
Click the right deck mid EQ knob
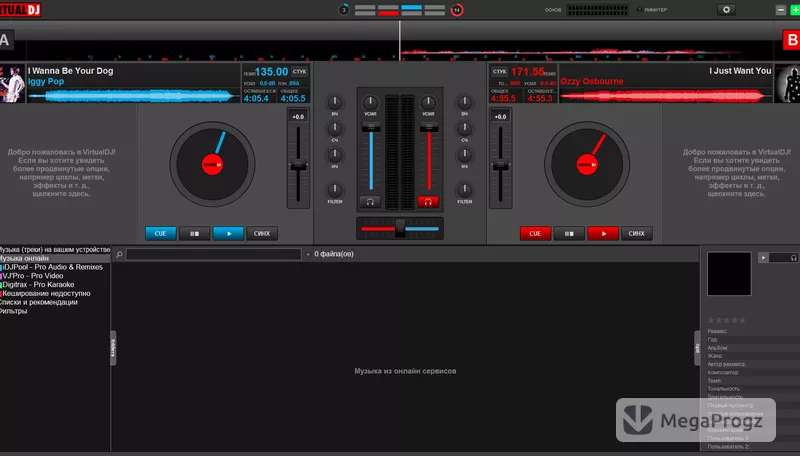[x=464, y=129]
